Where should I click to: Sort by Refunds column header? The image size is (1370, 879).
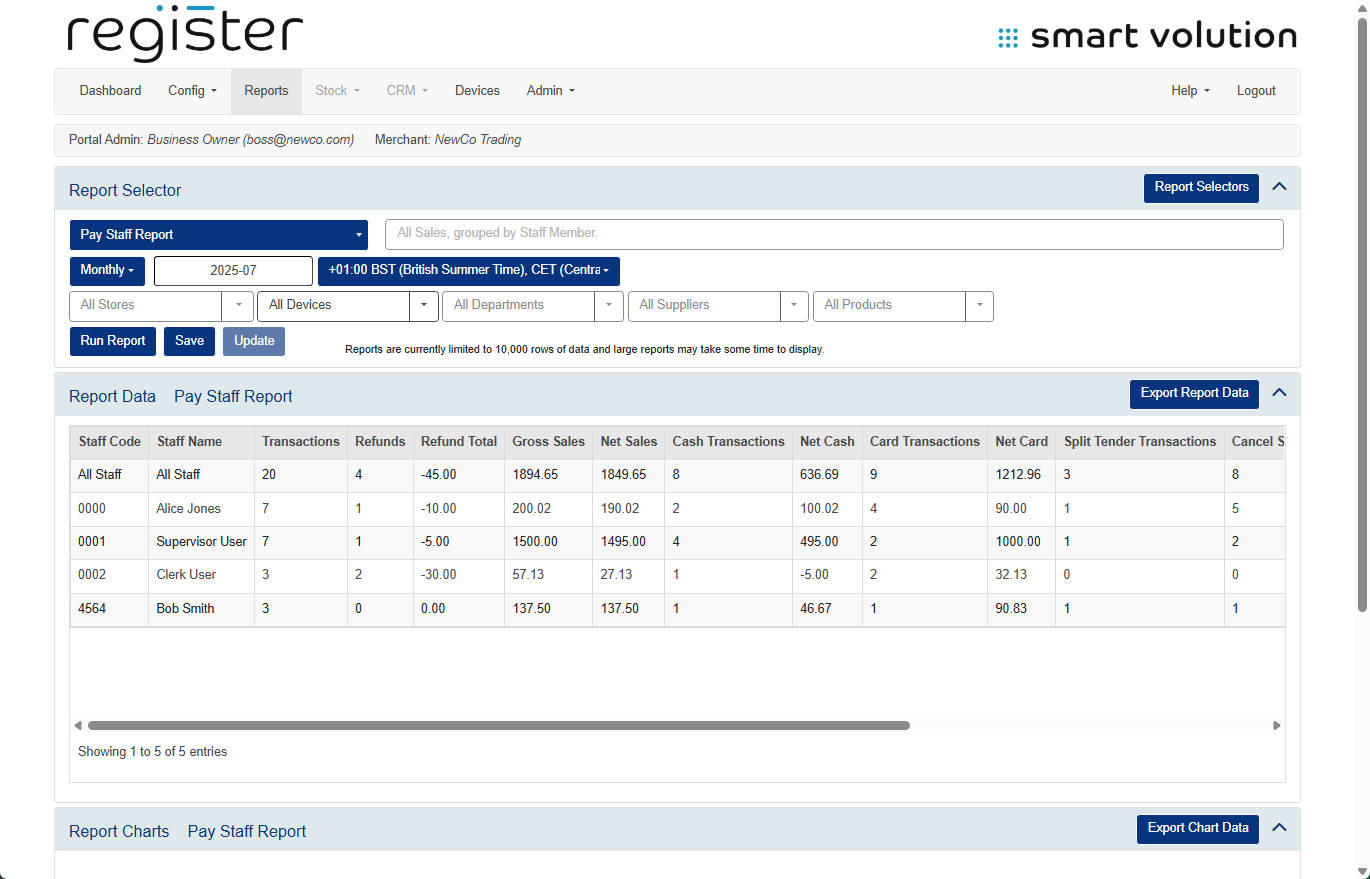381,442
